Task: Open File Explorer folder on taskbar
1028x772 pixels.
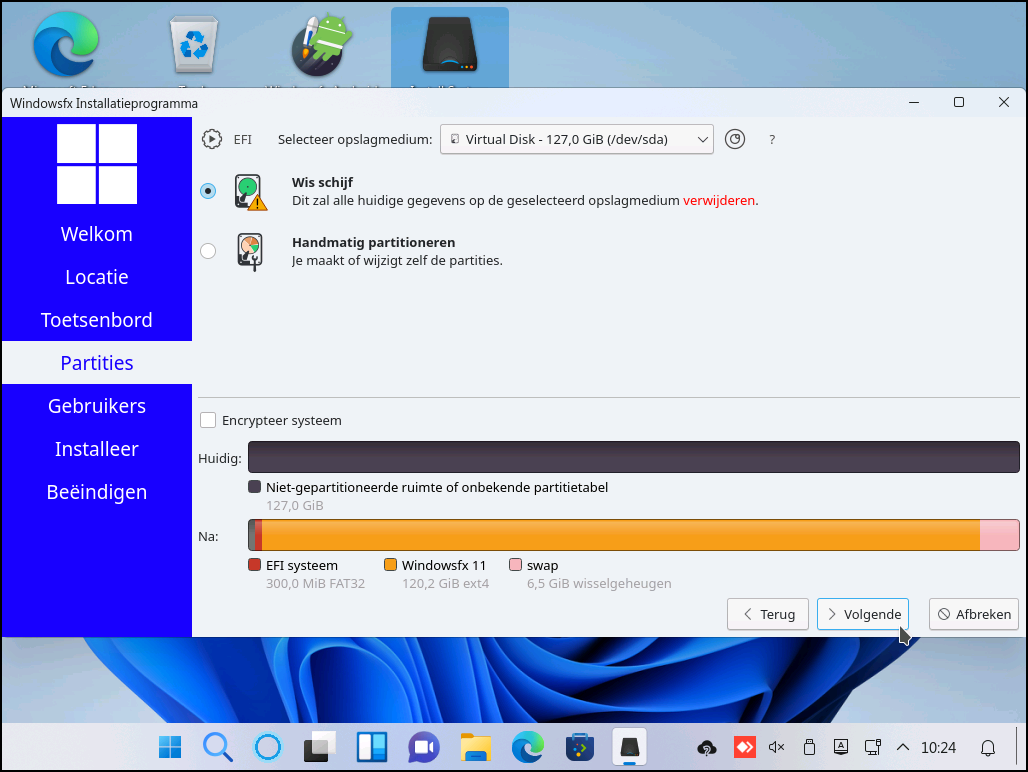Action: (x=476, y=747)
